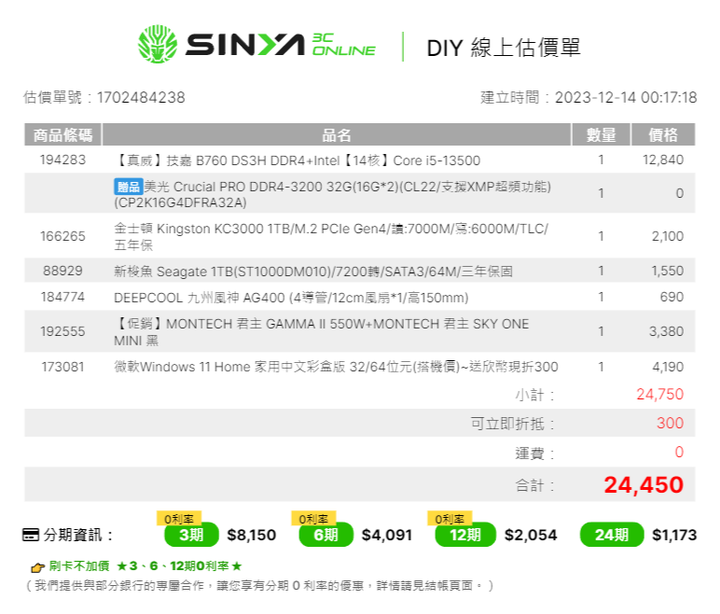The image size is (720, 614).
Task: Click the credit card installment icon
Action: [x=31, y=535]
